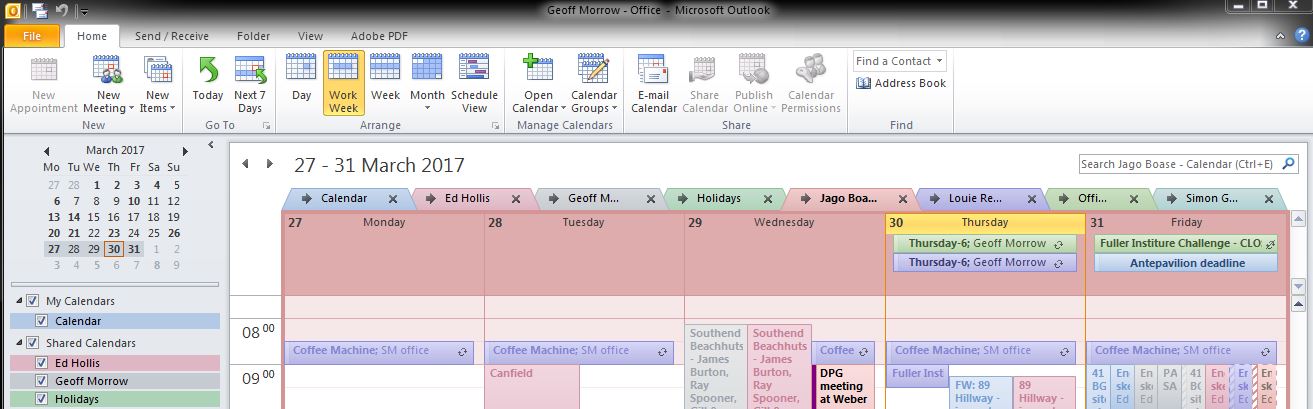Click E-mail Calendar

click(x=654, y=85)
